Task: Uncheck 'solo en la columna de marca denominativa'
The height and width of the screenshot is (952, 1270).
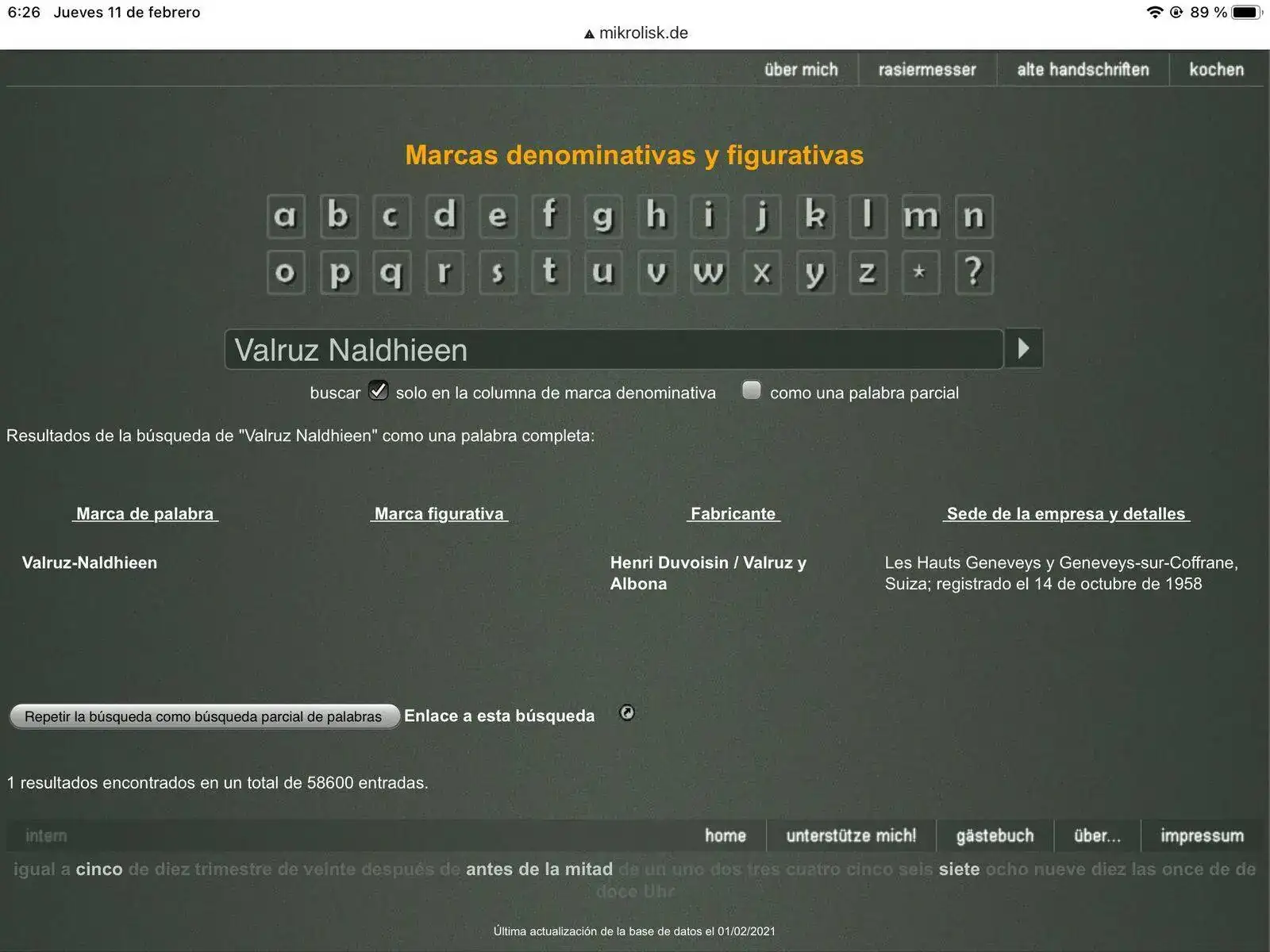Action: pos(378,390)
